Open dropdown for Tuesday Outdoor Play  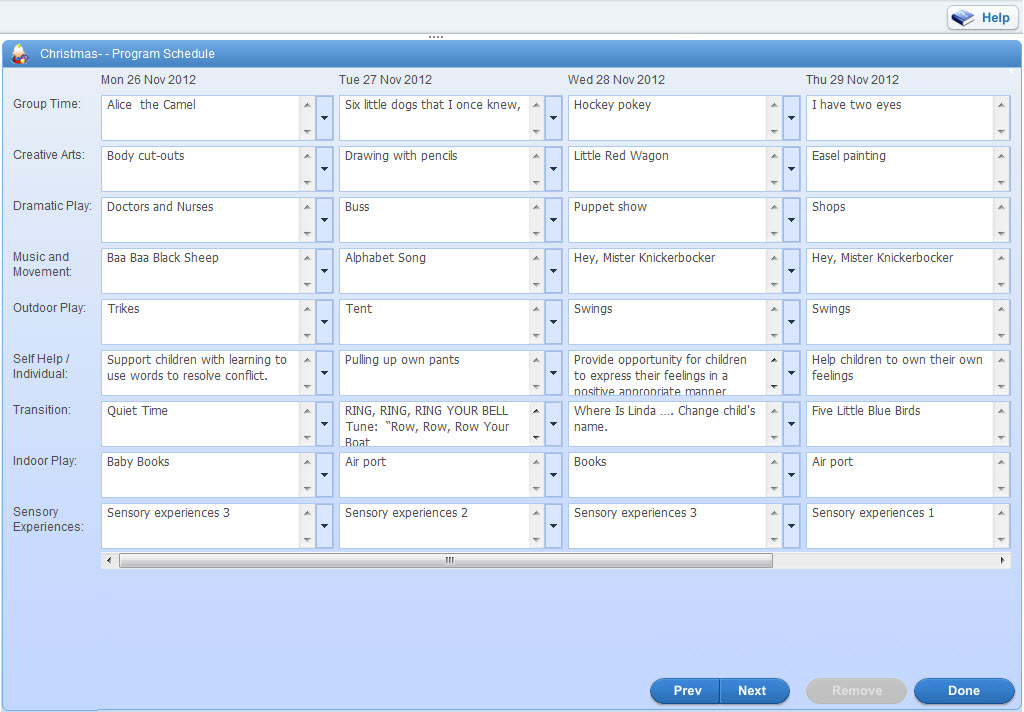[554, 322]
